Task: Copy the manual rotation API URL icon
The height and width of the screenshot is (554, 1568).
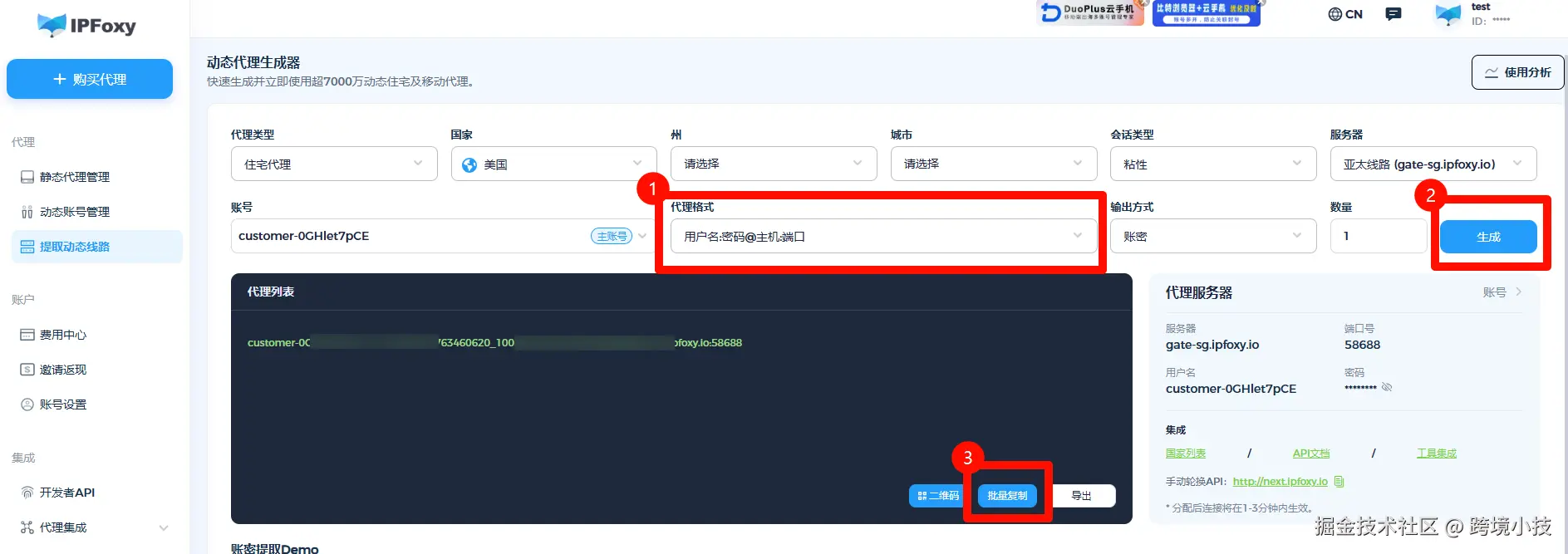Action: coord(1339,482)
